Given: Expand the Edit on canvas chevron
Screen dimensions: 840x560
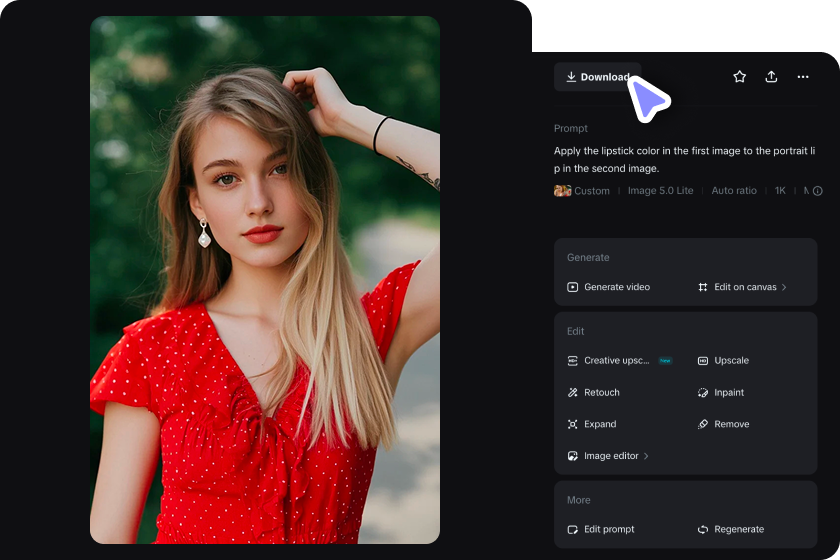Looking at the screenshot, I should pyautogui.click(x=784, y=287).
